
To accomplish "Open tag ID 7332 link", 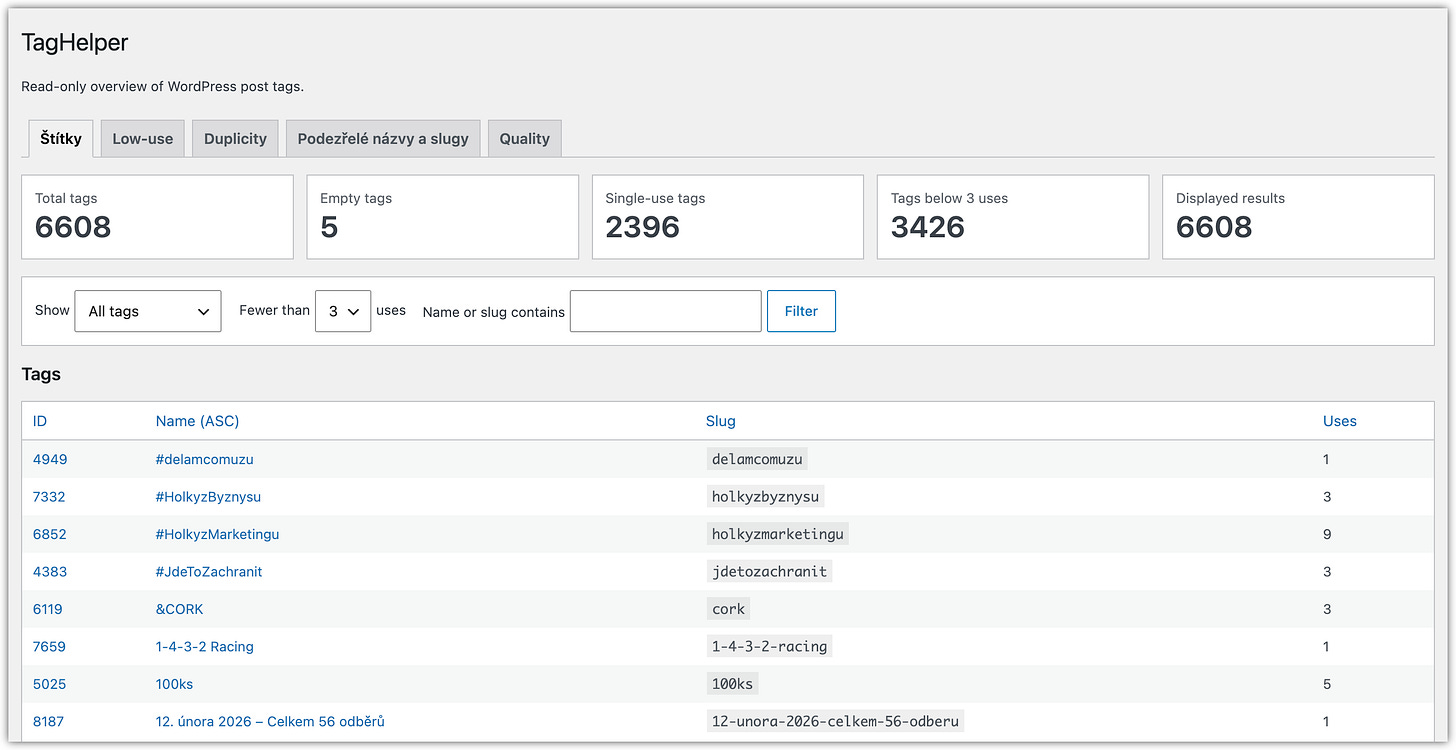I will [x=49, y=497].
